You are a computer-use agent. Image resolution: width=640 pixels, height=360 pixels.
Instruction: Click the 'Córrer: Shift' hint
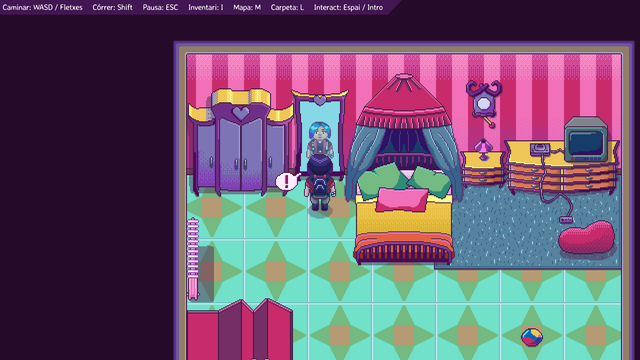[x=112, y=7]
